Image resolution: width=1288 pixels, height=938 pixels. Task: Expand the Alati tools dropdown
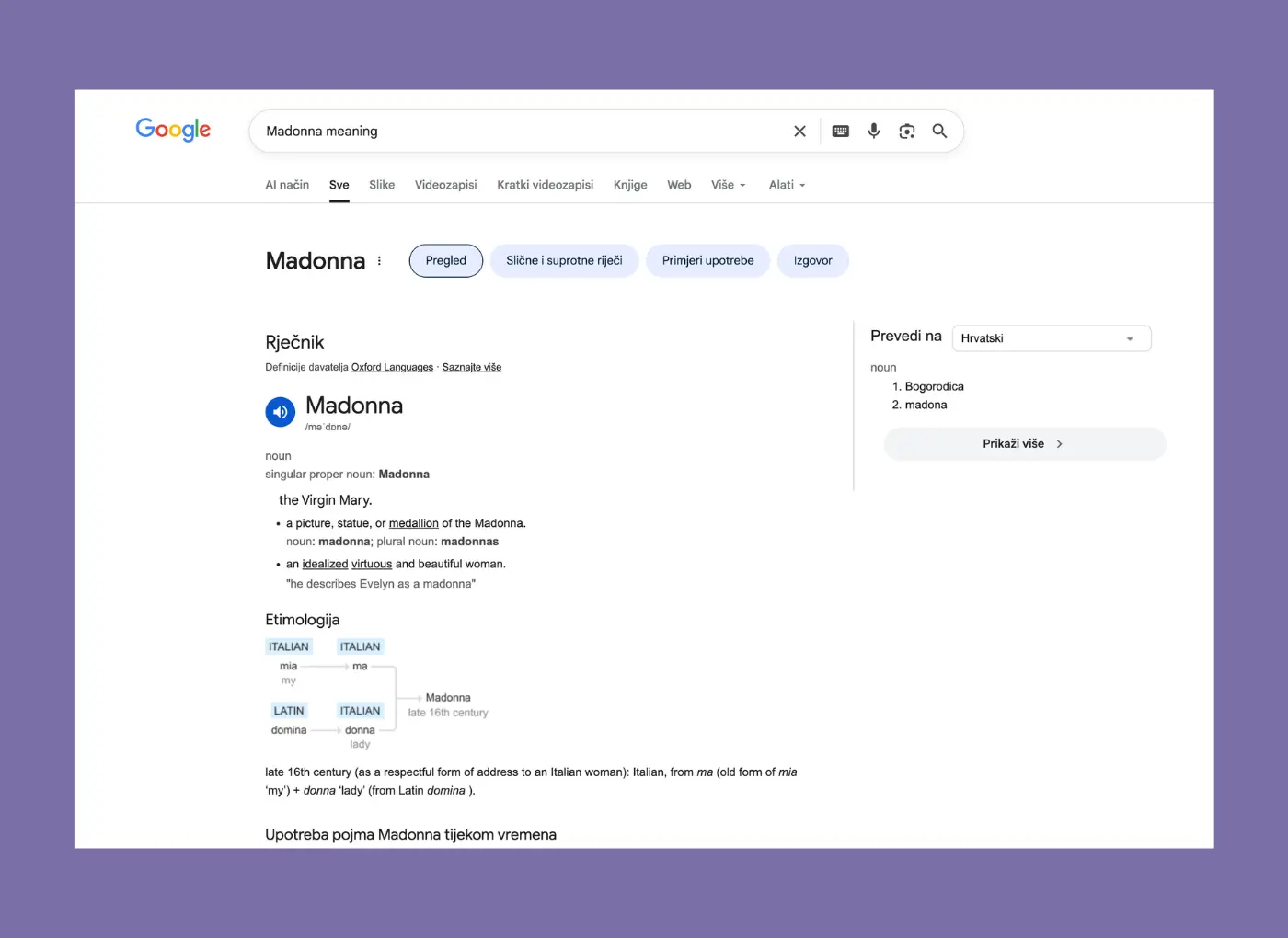[788, 185]
